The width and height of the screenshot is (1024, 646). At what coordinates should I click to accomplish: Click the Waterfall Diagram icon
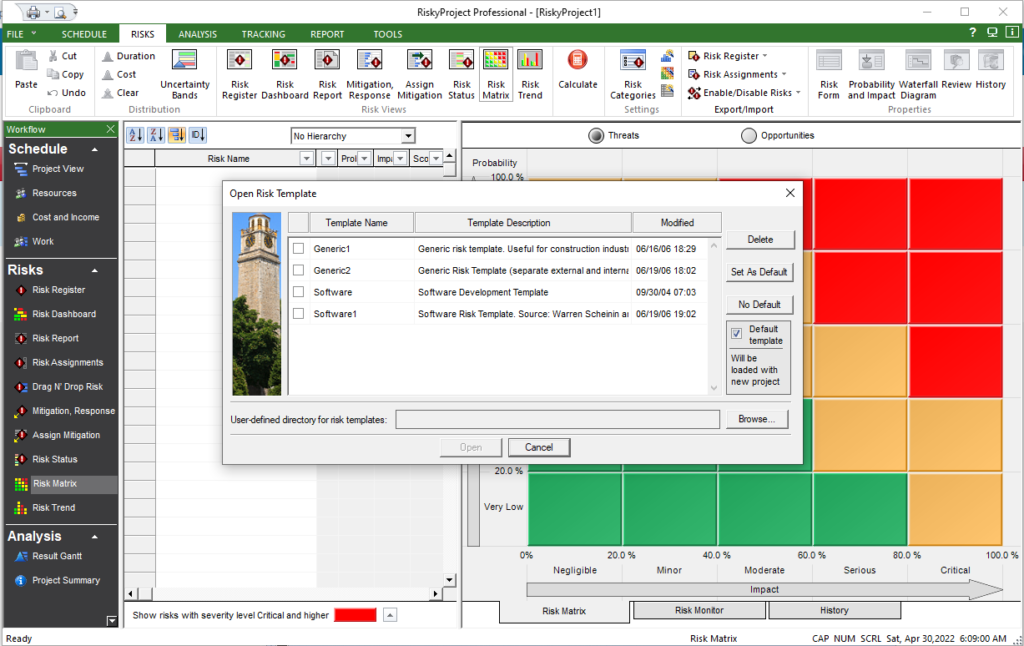click(x=917, y=72)
